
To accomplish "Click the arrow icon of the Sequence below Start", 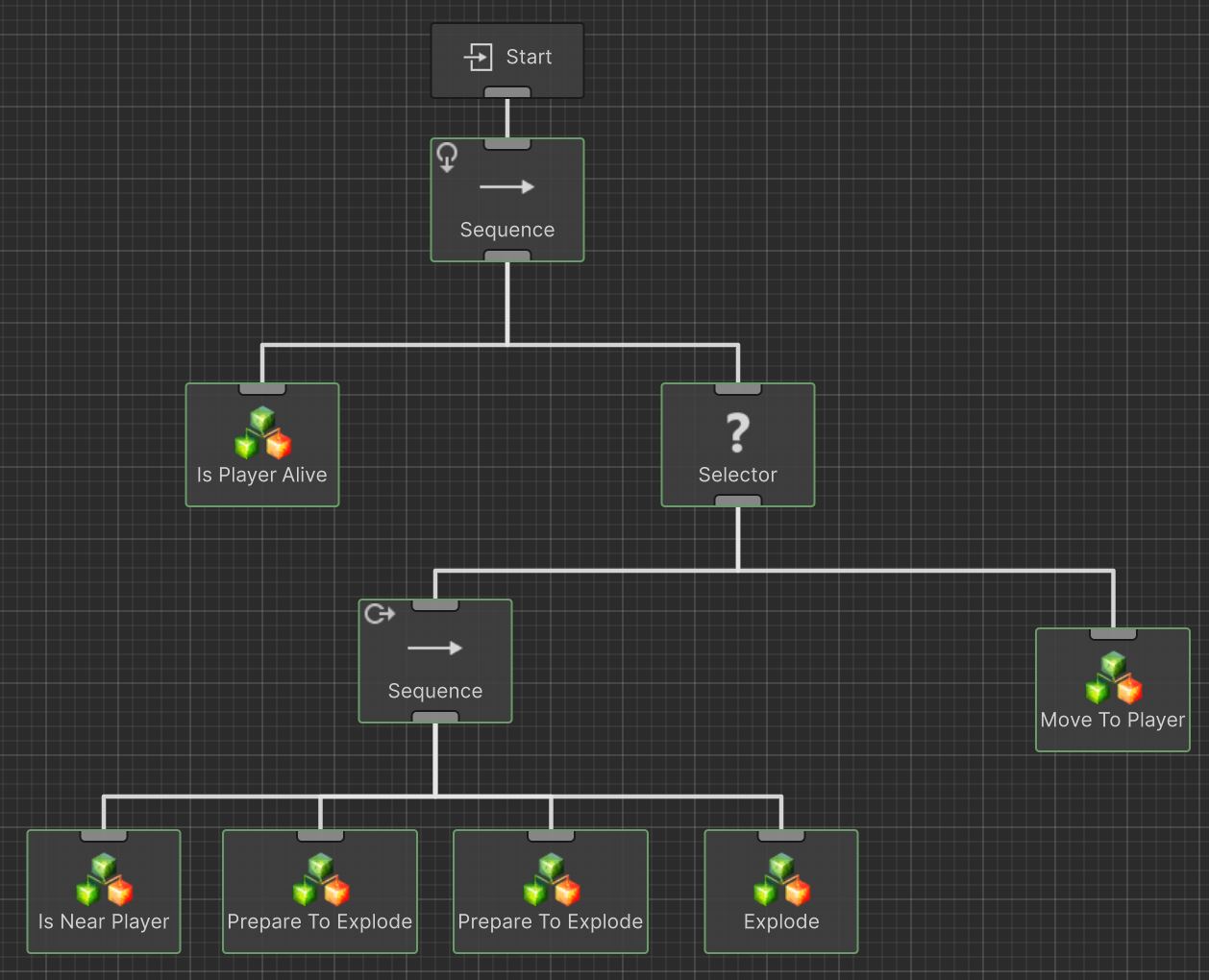I will pos(506,187).
